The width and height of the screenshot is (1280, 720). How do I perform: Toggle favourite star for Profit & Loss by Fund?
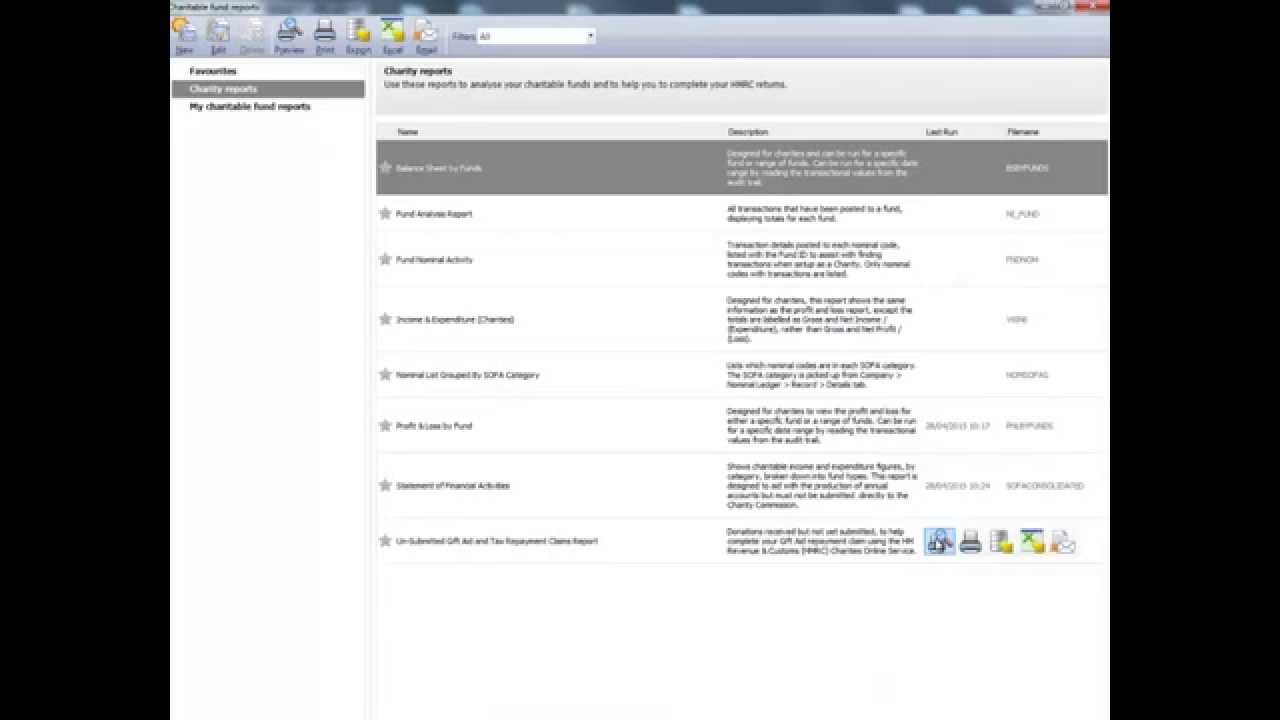[x=385, y=425]
